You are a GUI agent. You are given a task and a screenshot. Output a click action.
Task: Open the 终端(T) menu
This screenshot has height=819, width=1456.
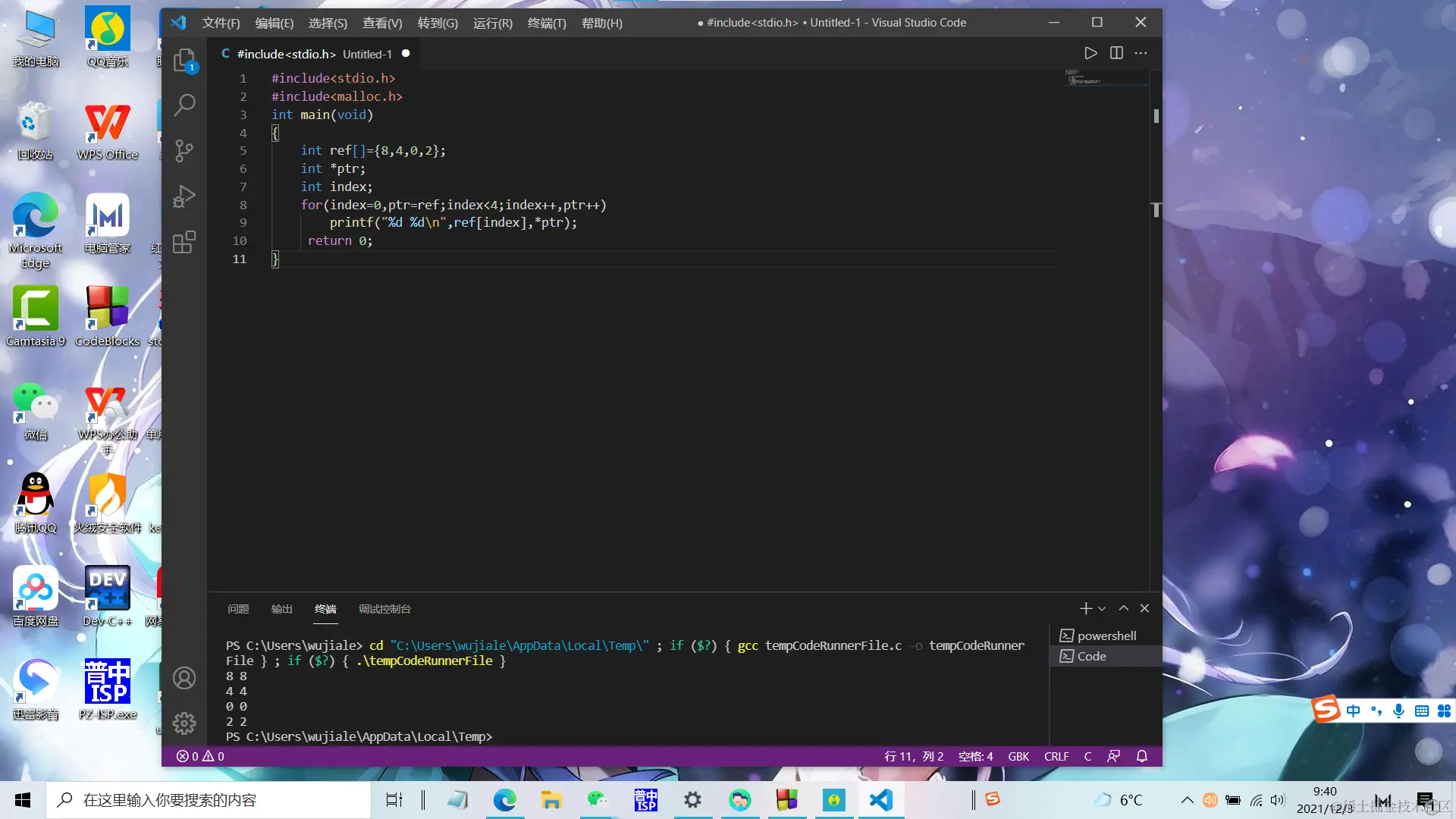pyautogui.click(x=546, y=23)
